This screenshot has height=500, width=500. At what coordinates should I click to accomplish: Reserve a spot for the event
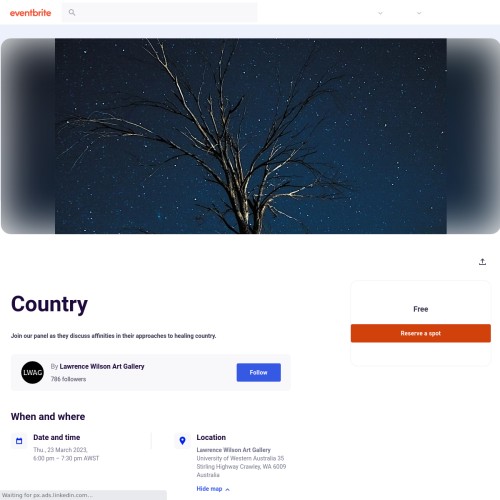tap(421, 333)
